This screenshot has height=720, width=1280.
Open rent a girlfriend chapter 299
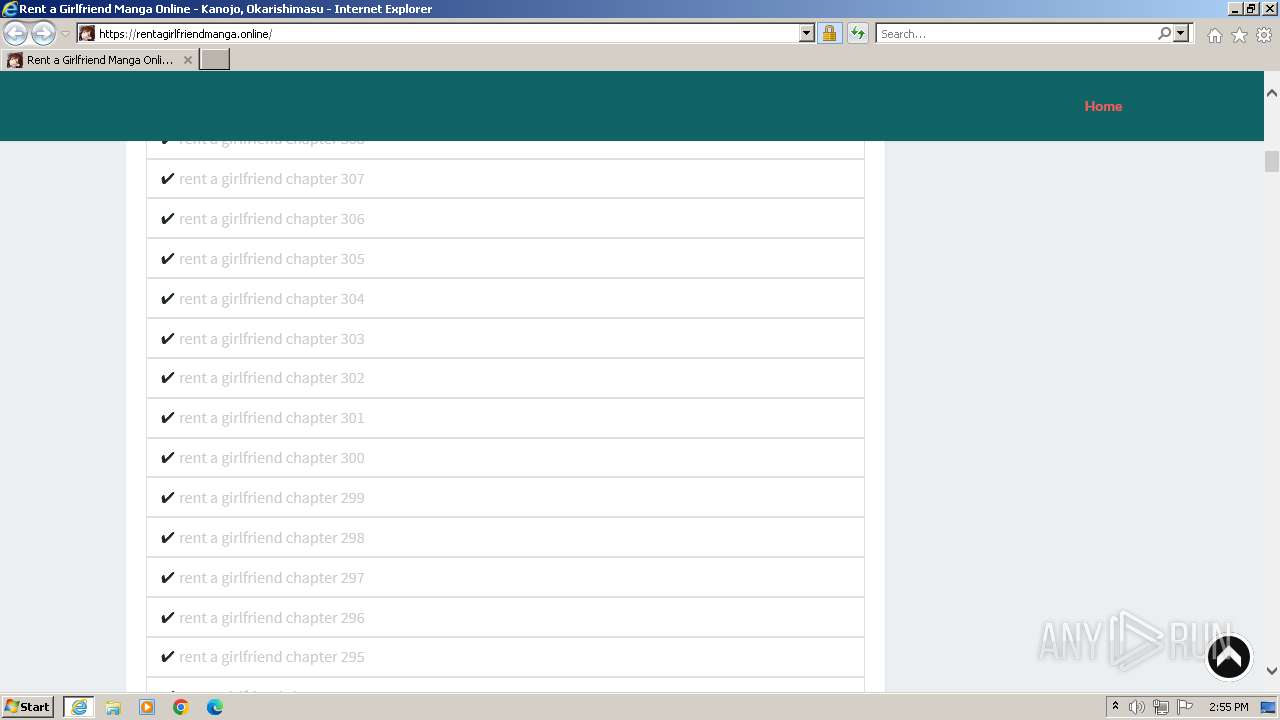tap(271, 498)
